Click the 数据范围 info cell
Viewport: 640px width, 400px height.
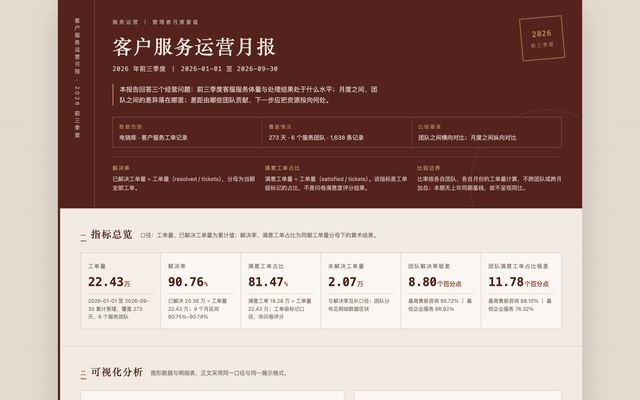click(187, 132)
